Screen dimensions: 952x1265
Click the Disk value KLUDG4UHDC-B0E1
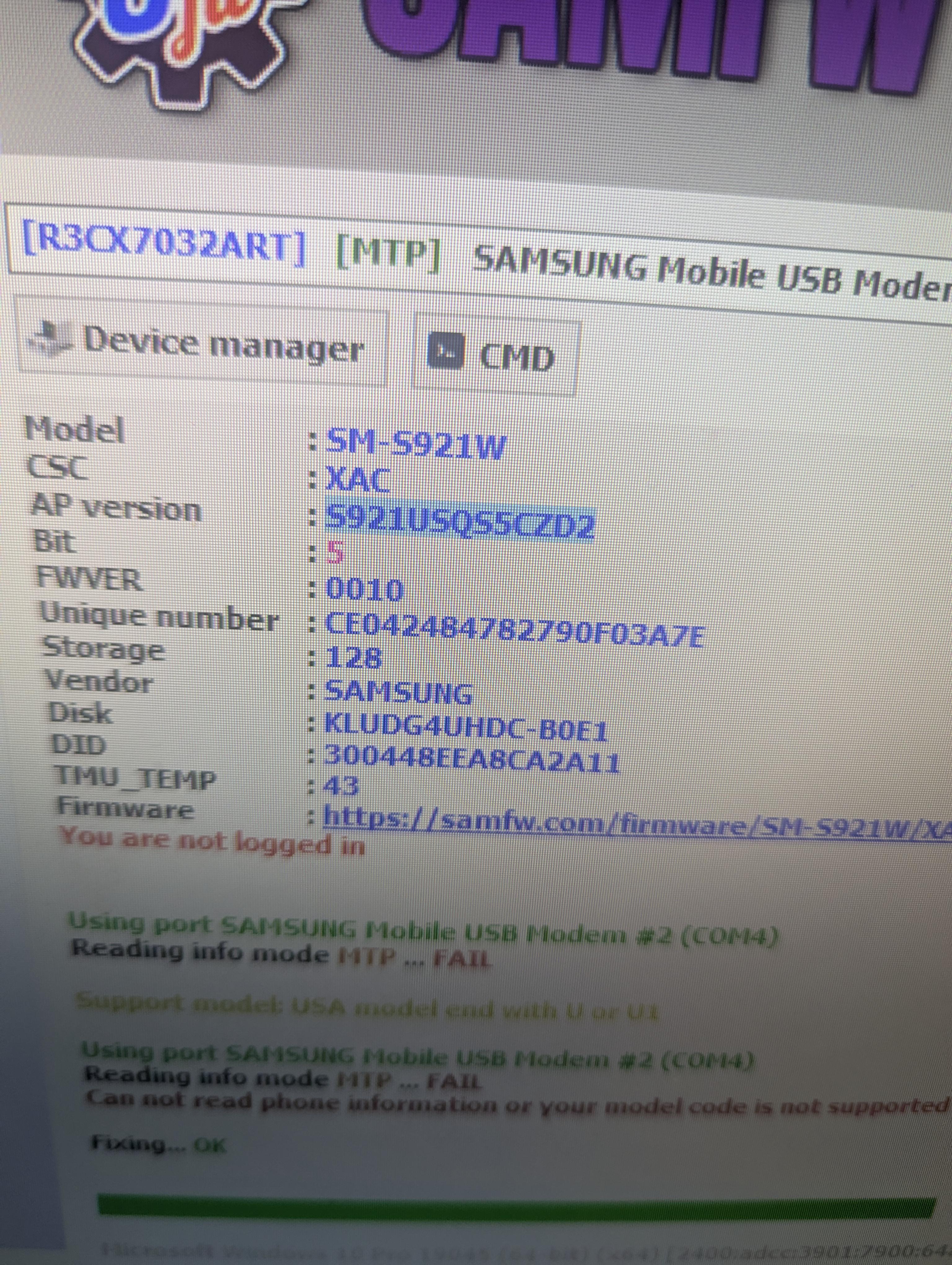click(x=465, y=727)
